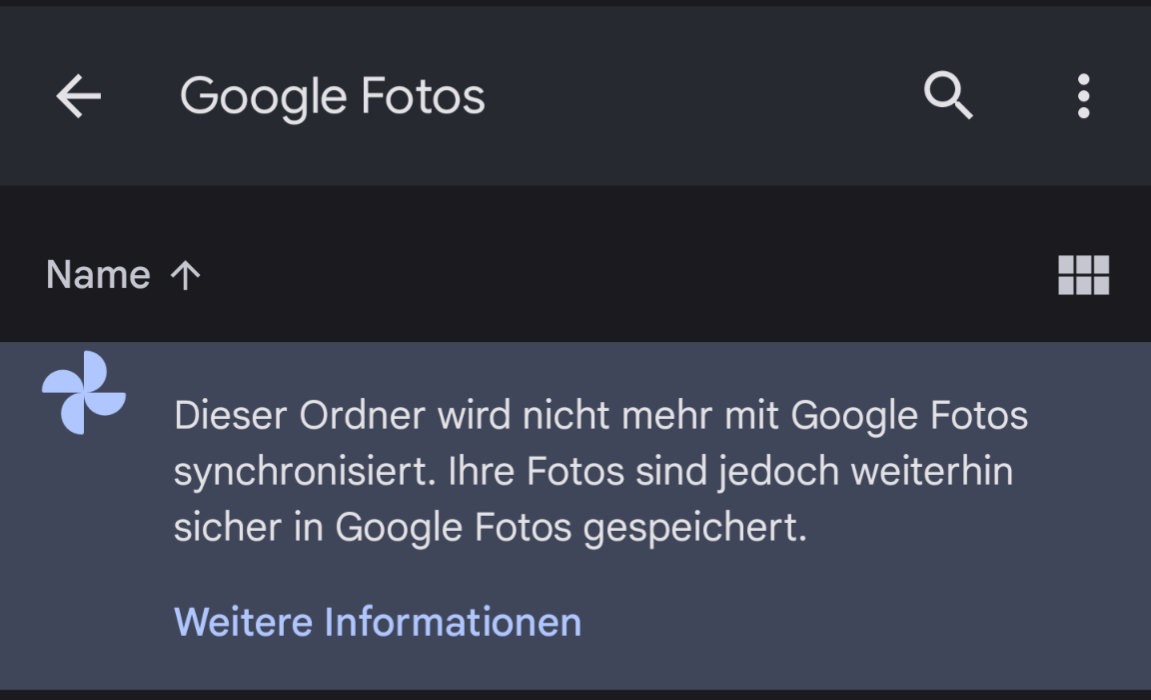
Task: Tap the Google Fotos pinwheel icon
Action: [84, 393]
